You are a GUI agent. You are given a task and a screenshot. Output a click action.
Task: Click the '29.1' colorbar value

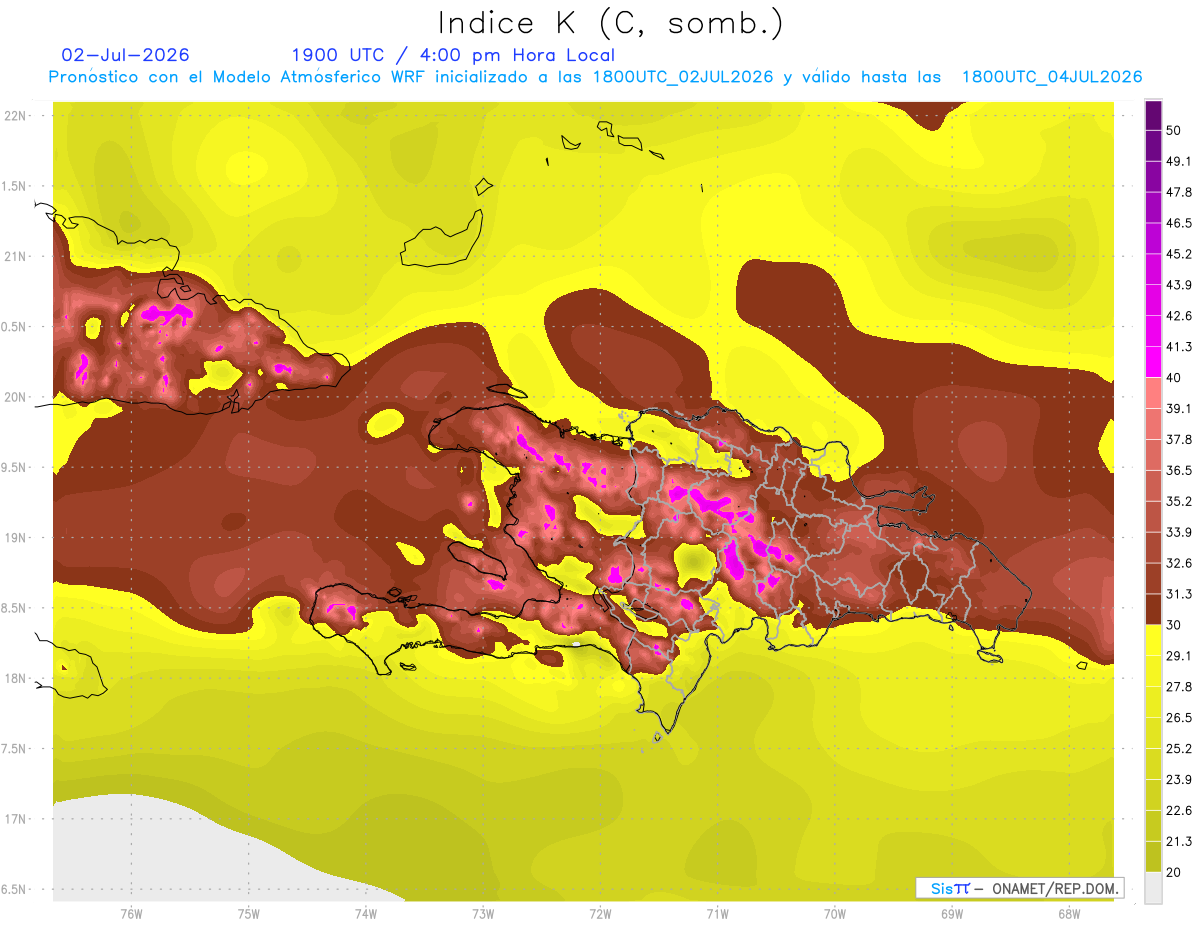pyautogui.click(x=1179, y=655)
